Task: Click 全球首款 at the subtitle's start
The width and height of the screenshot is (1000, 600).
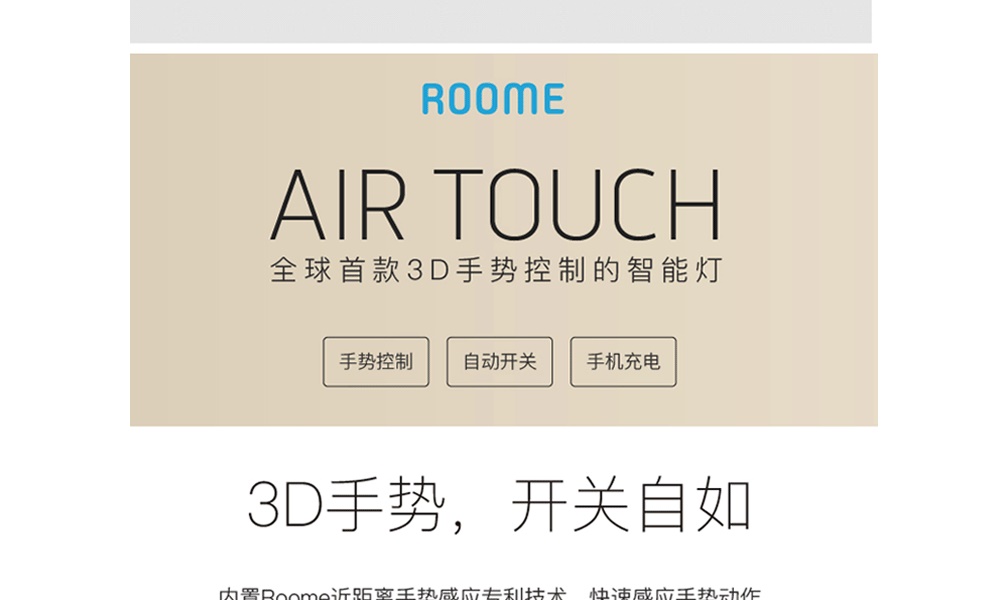Action: click(335, 270)
